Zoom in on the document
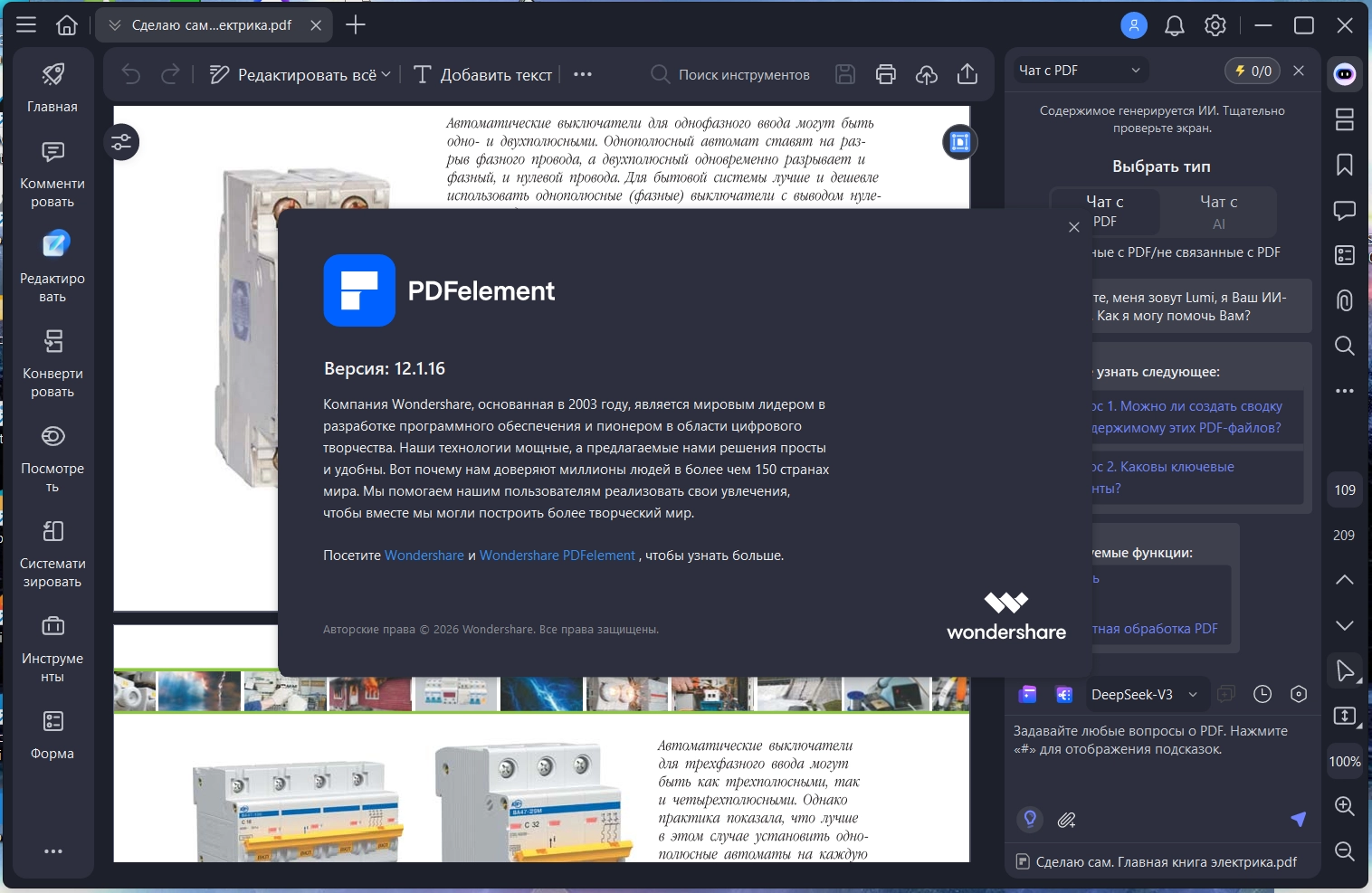This screenshot has width=1372, height=893. [1345, 806]
